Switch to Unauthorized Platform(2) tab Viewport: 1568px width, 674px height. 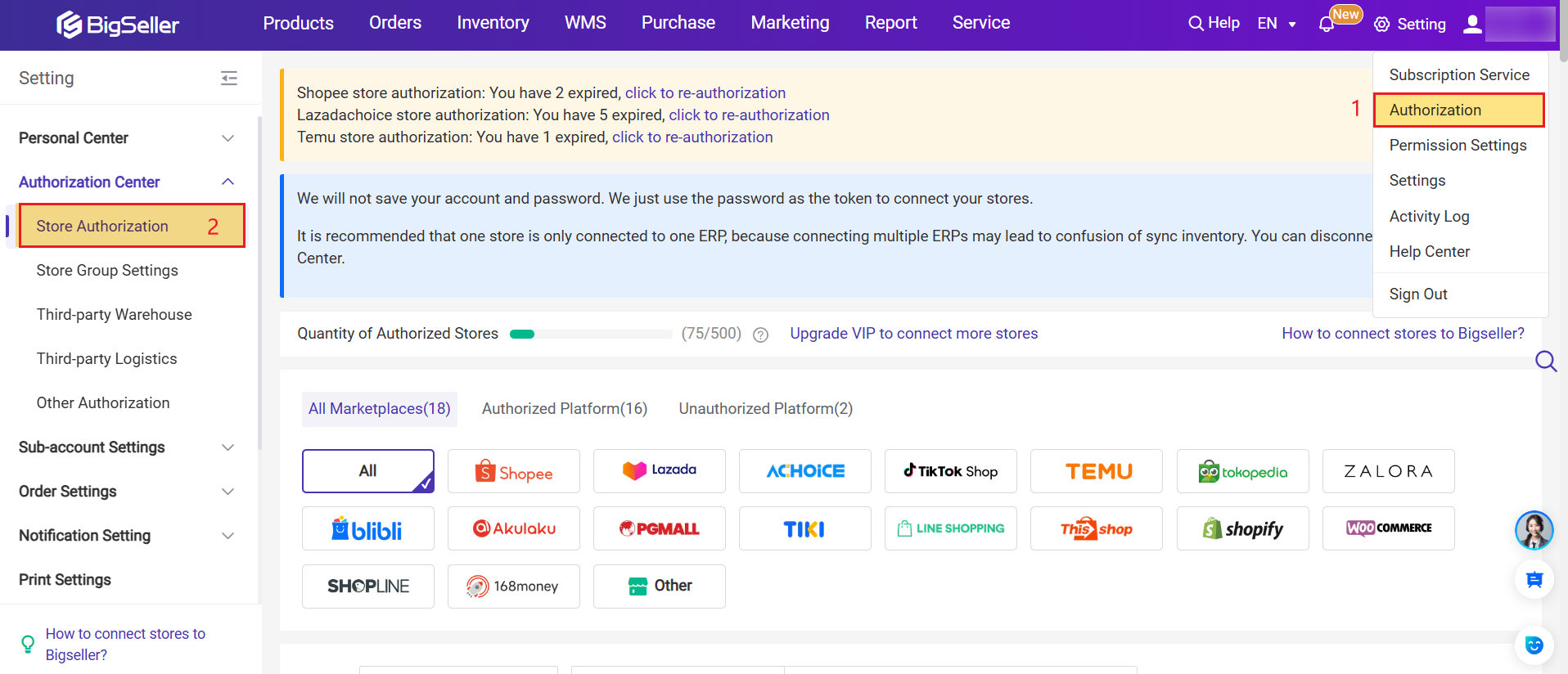coord(766,409)
